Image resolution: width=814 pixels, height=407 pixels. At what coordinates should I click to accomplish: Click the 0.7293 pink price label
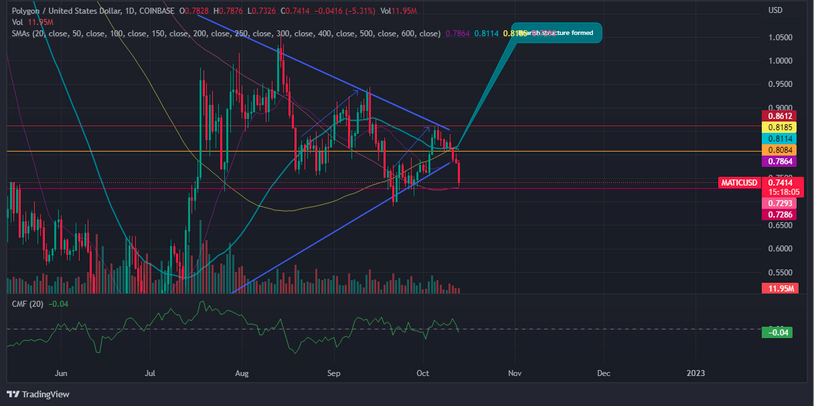tap(777, 204)
